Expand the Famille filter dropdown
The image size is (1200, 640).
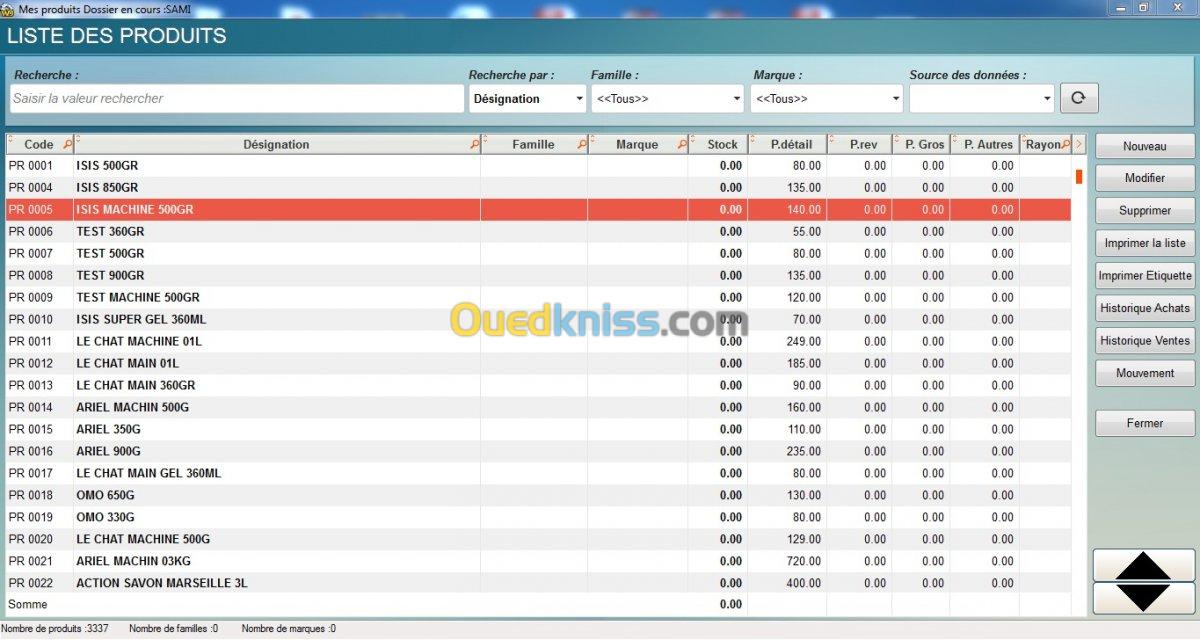(x=667, y=99)
